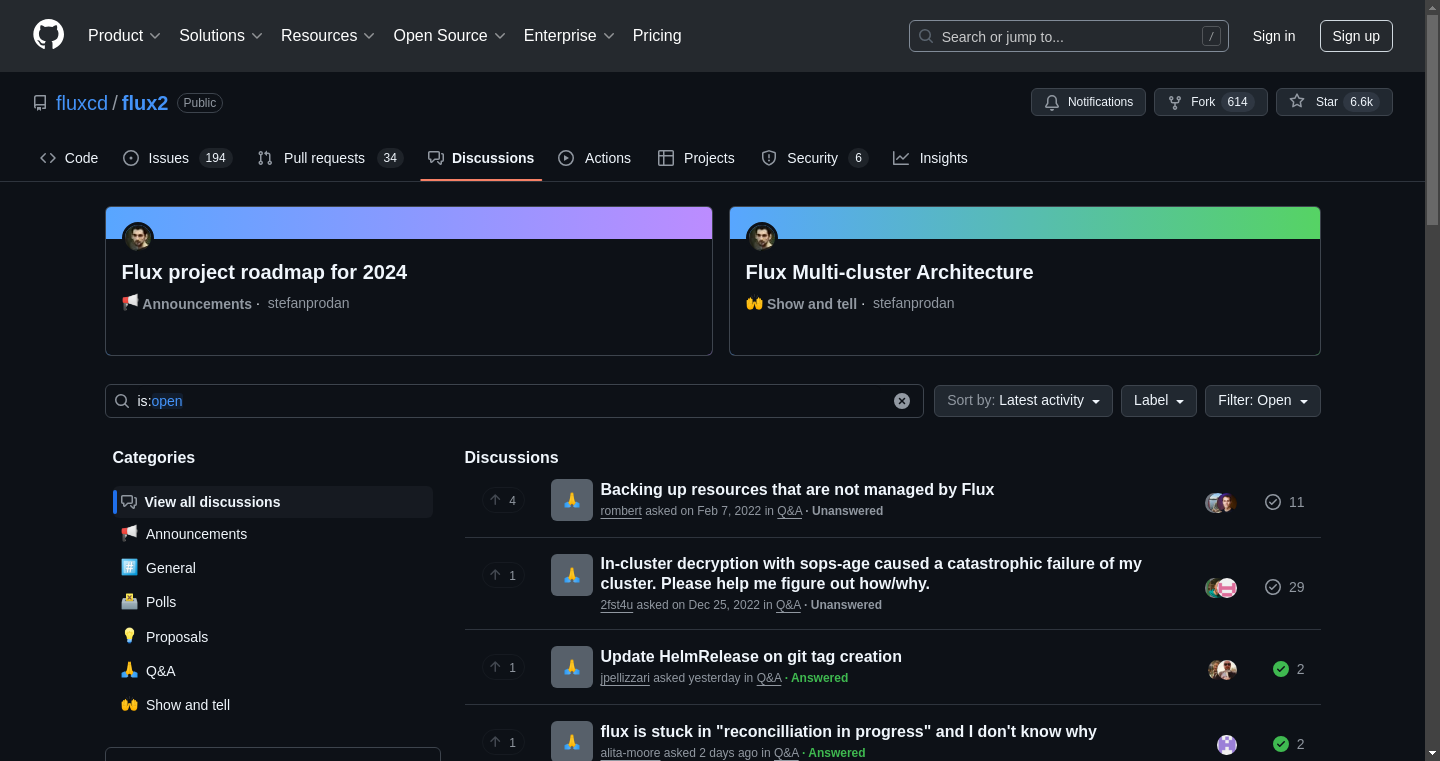
Task: Fork the flux2 repository
Action: (1211, 102)
